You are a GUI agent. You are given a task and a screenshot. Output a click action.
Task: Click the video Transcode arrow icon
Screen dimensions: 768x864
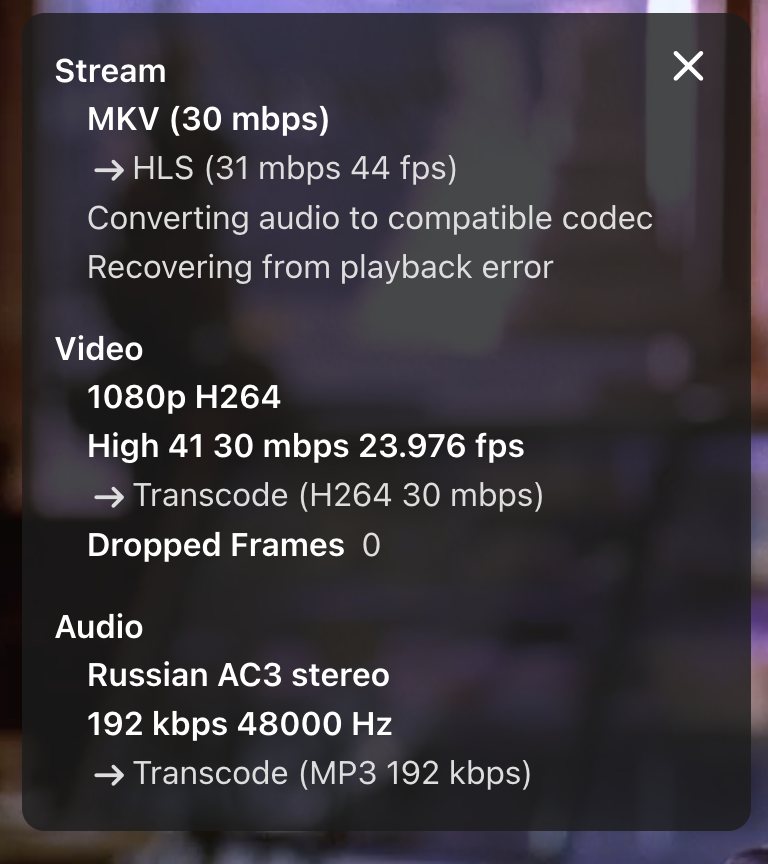(x=110, y=494)
